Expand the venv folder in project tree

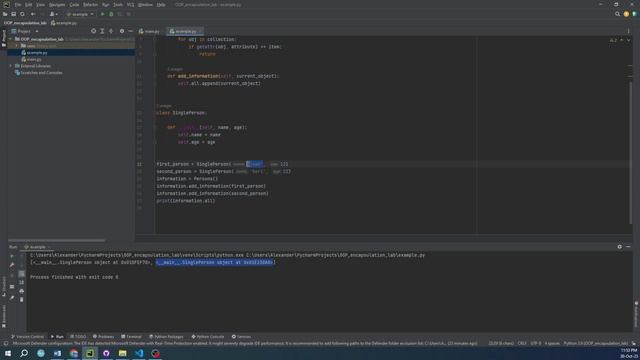pyautogui.click(x=17, y=46)
